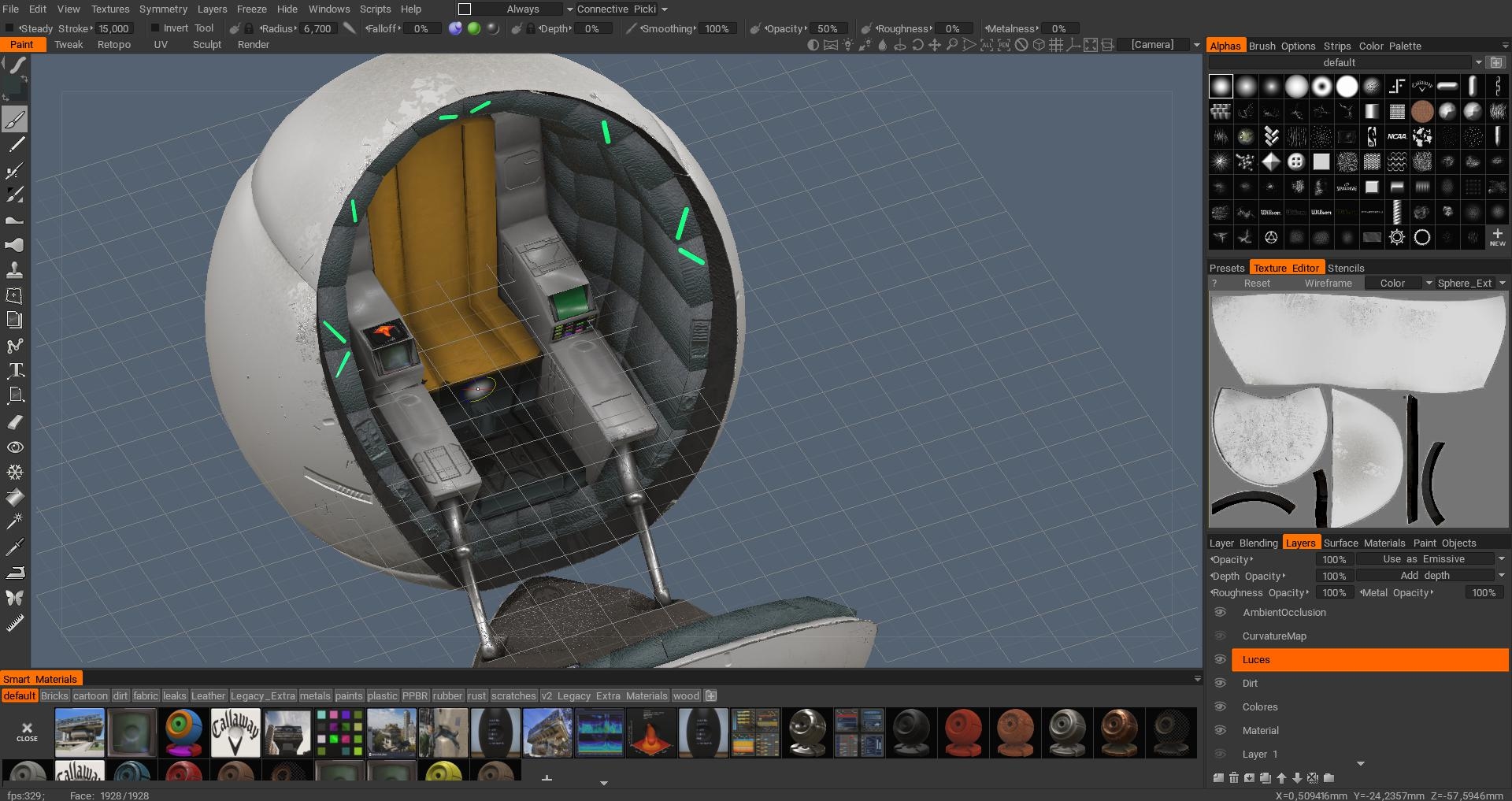Choose the Freeze snowflake tool

[15, 473]
